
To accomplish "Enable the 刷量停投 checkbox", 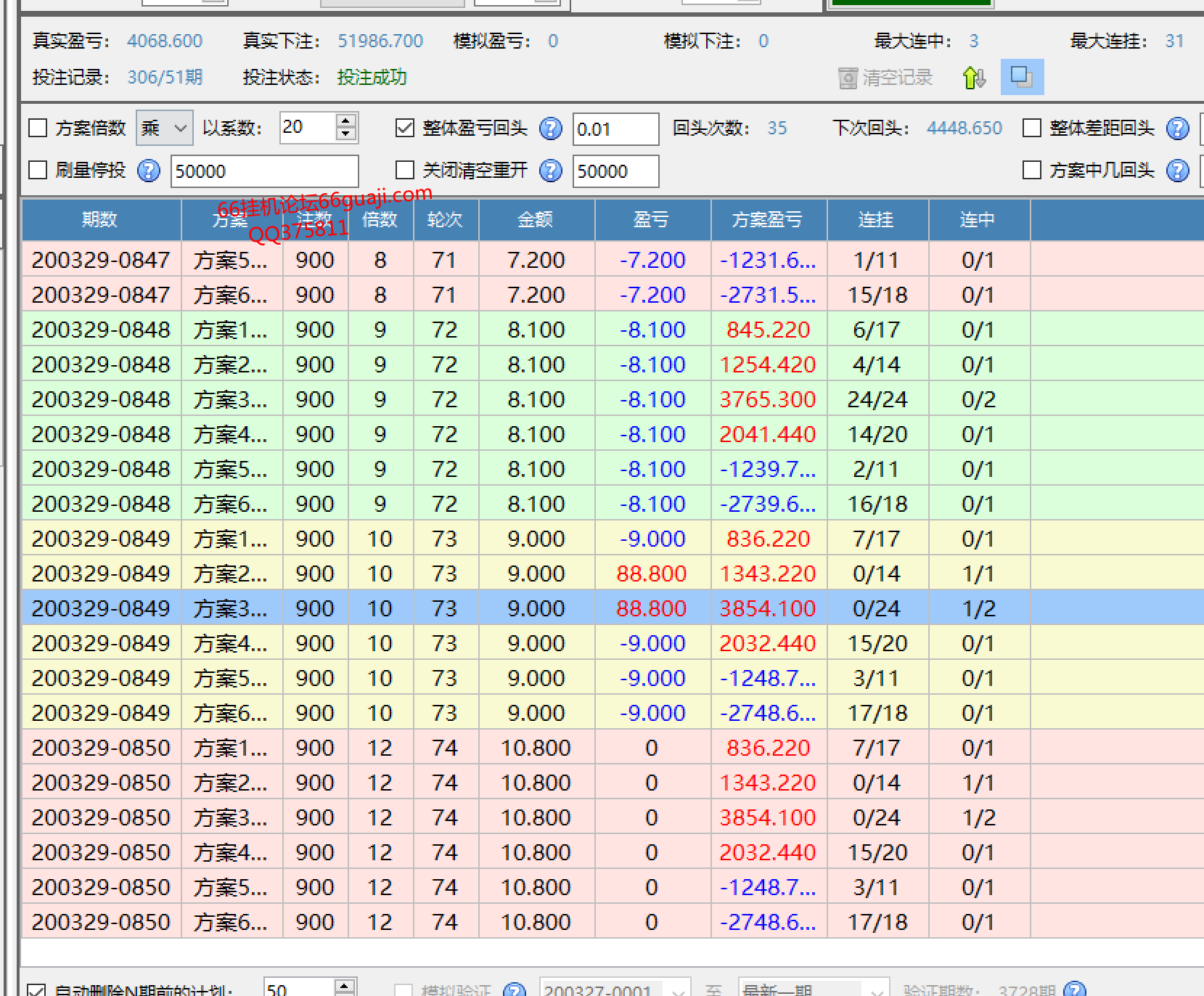I will [x=38, y=171].
